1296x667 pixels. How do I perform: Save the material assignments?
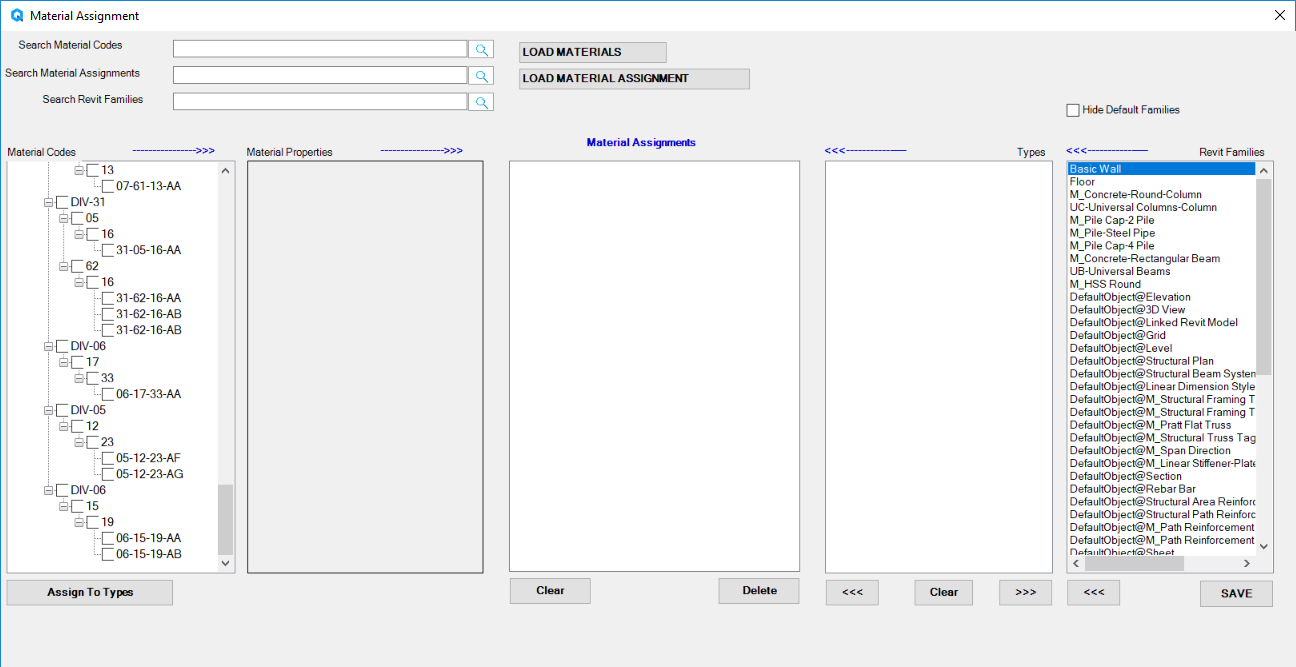(1236, 594)
